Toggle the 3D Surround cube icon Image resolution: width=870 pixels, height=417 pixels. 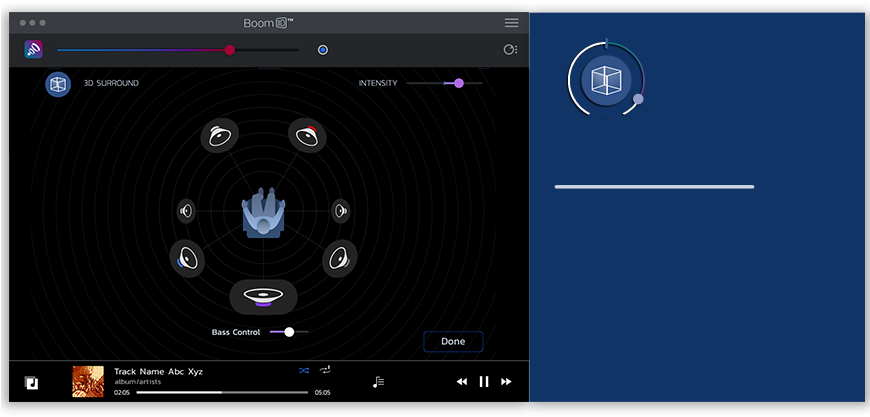[x=58, y=84]
